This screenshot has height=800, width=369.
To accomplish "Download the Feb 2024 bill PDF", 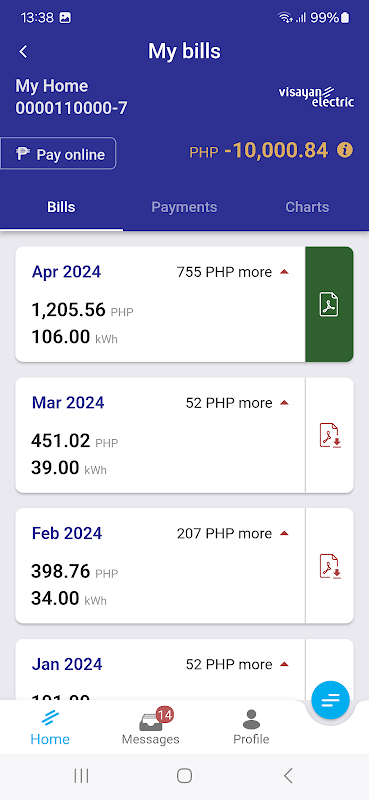I will (x=330, y=566).
